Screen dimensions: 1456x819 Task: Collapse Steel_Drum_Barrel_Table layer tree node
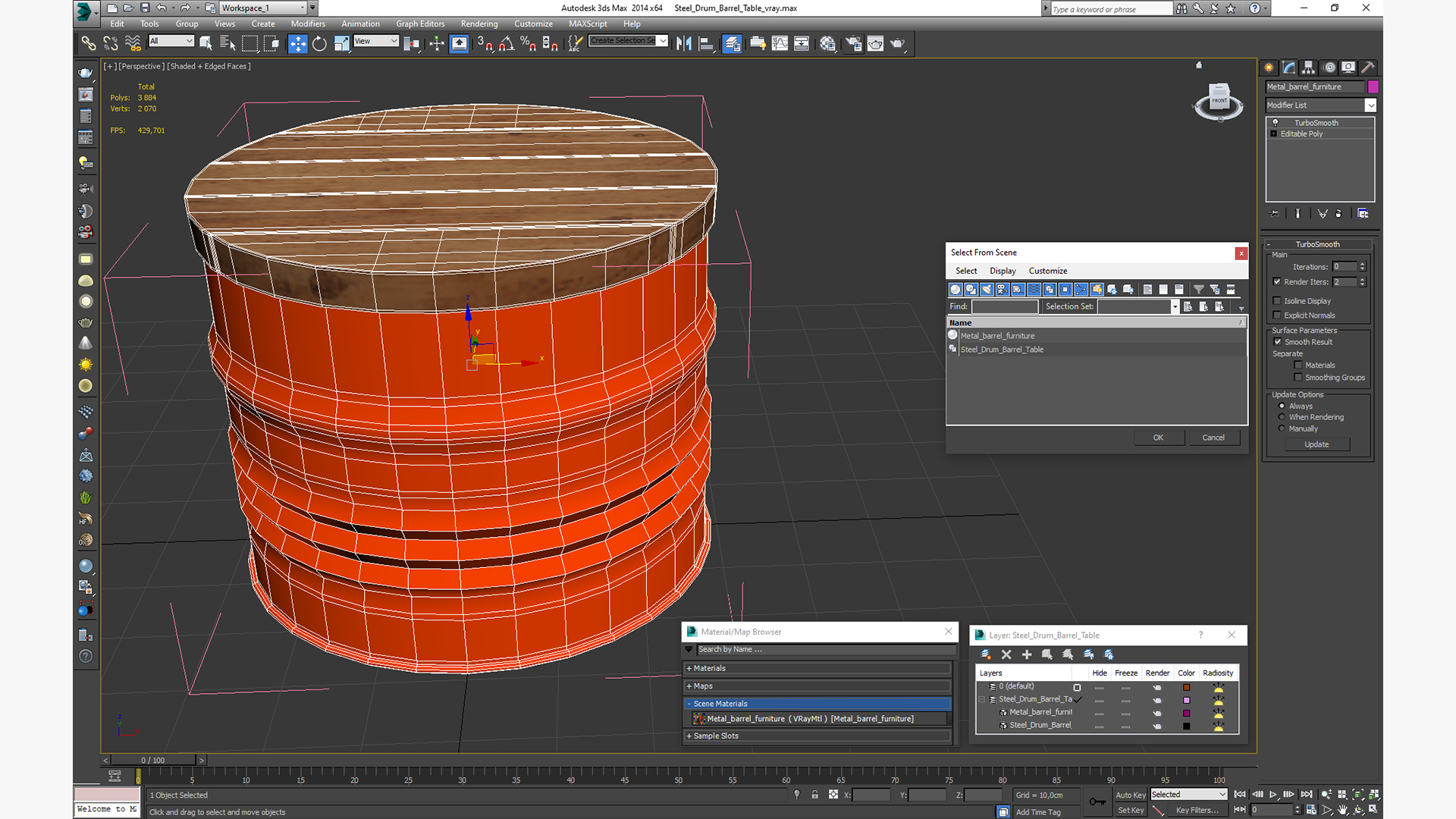982,699
